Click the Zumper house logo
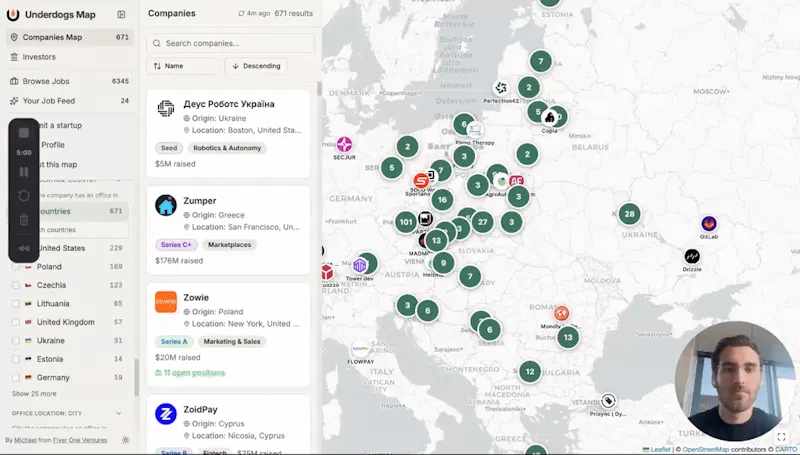The height and width of the screenshot is (455, 800). (166, 206)
